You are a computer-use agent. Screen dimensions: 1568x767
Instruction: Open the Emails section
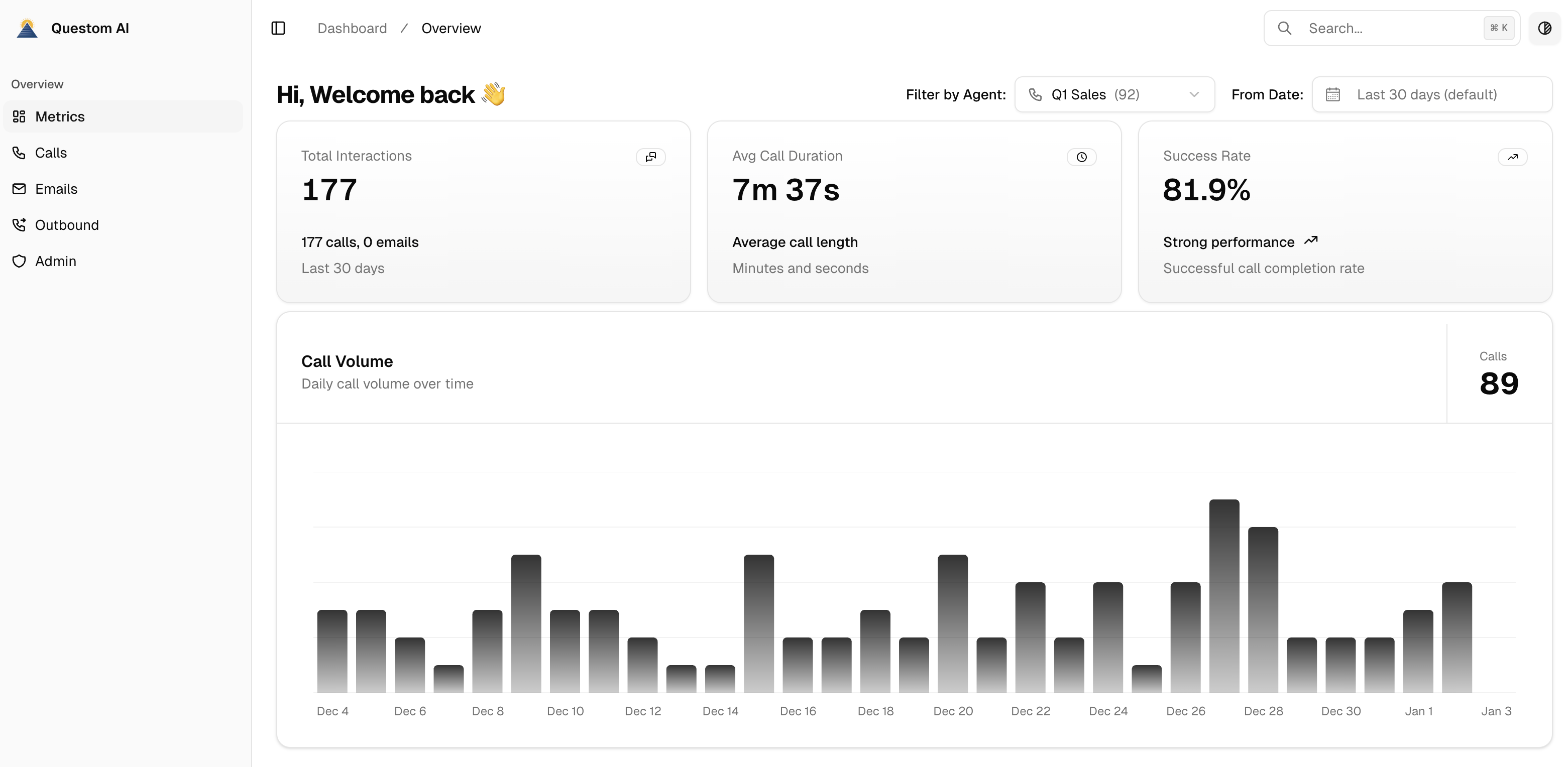click(x=56, y=189)
